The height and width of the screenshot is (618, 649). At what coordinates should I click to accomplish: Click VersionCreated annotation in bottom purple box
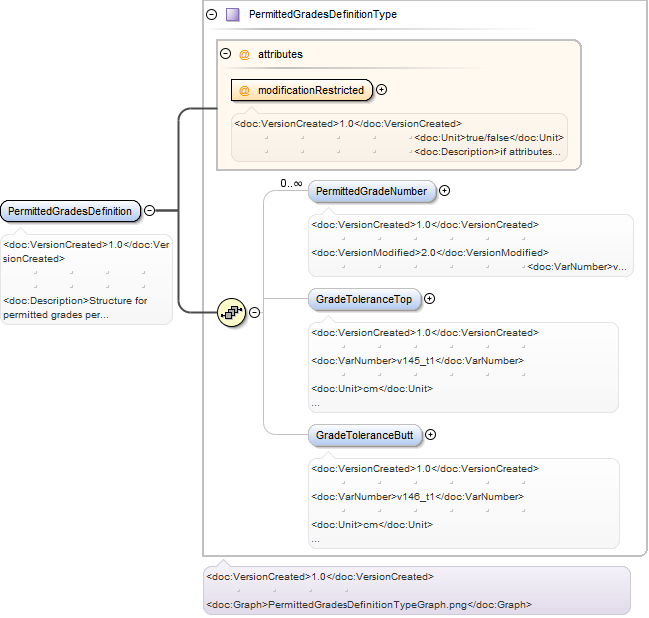320,577
